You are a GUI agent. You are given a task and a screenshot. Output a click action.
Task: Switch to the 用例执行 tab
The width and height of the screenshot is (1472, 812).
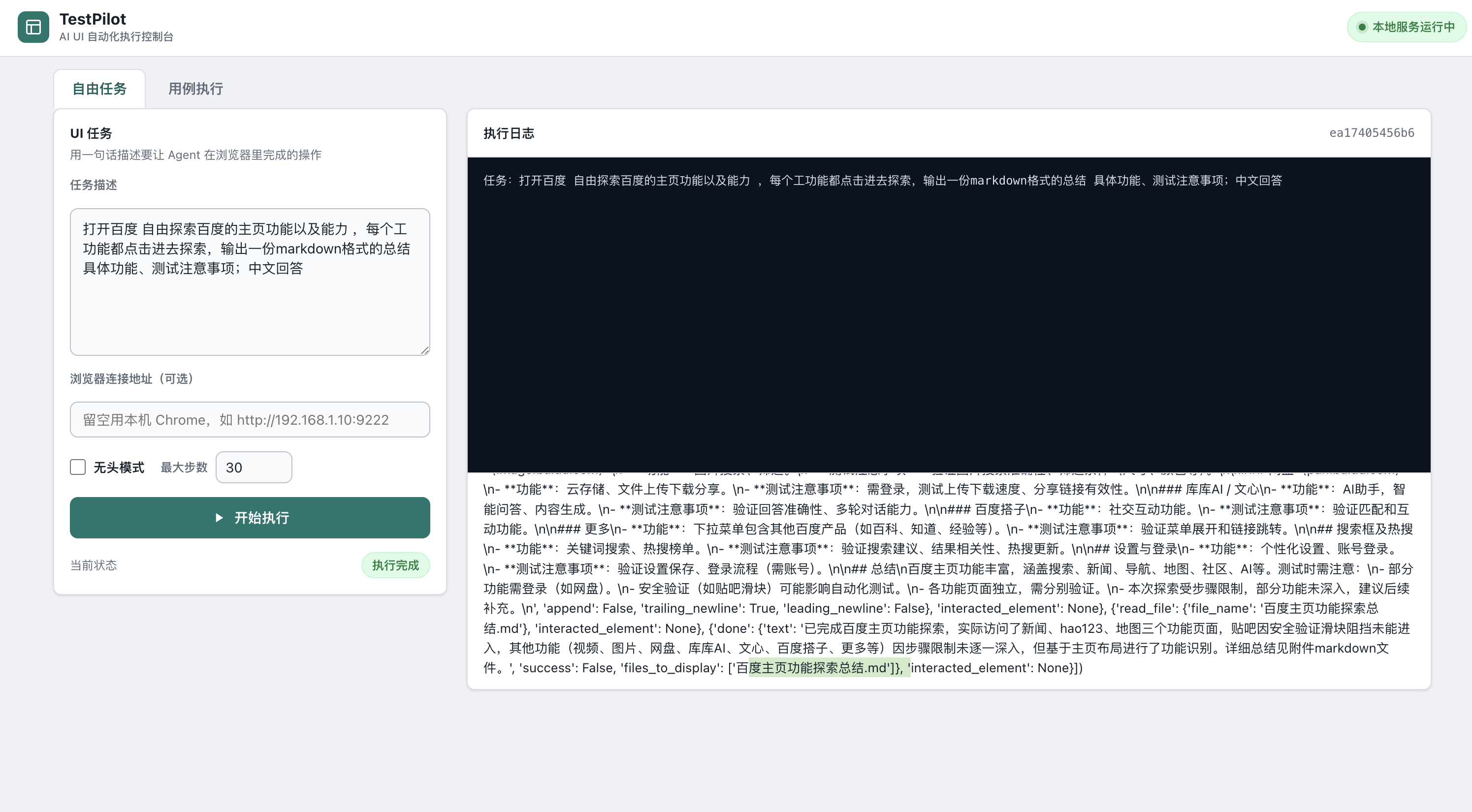(195, 89)
